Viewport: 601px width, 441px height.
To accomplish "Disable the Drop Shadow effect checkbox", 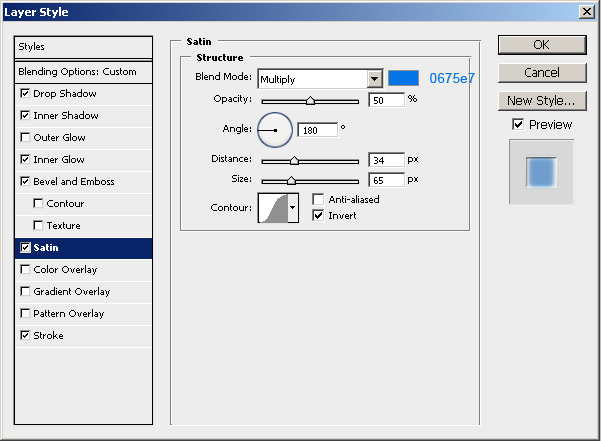I will (25, 94).
